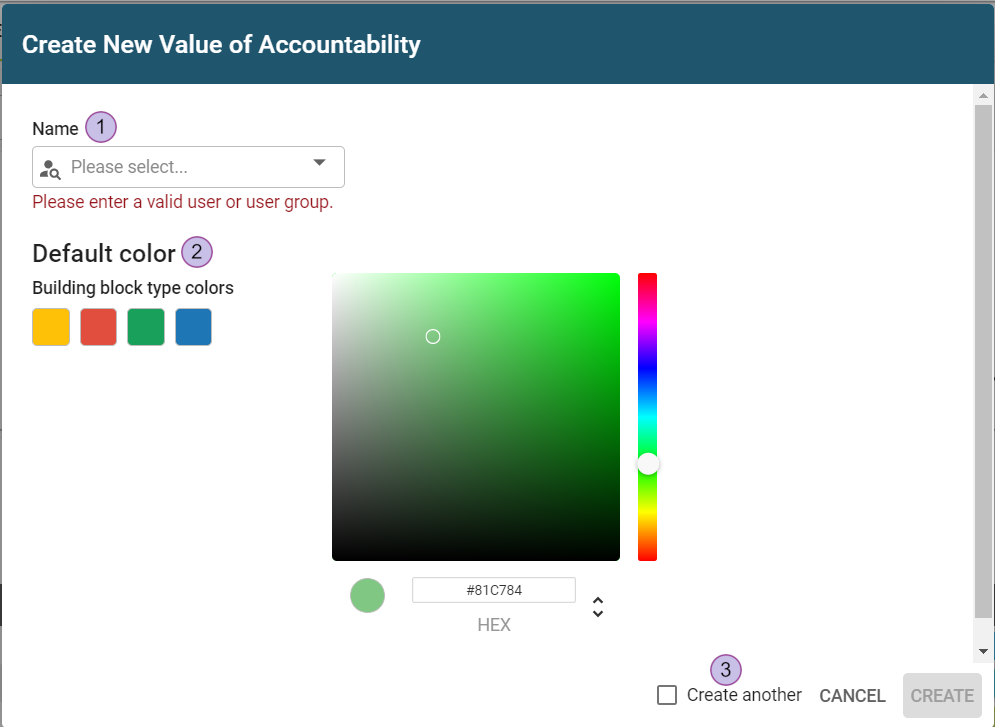The height and width of the screenshot is (727, 995).
Task: Open the Name dropdown arrow
Action: (320, 162)
